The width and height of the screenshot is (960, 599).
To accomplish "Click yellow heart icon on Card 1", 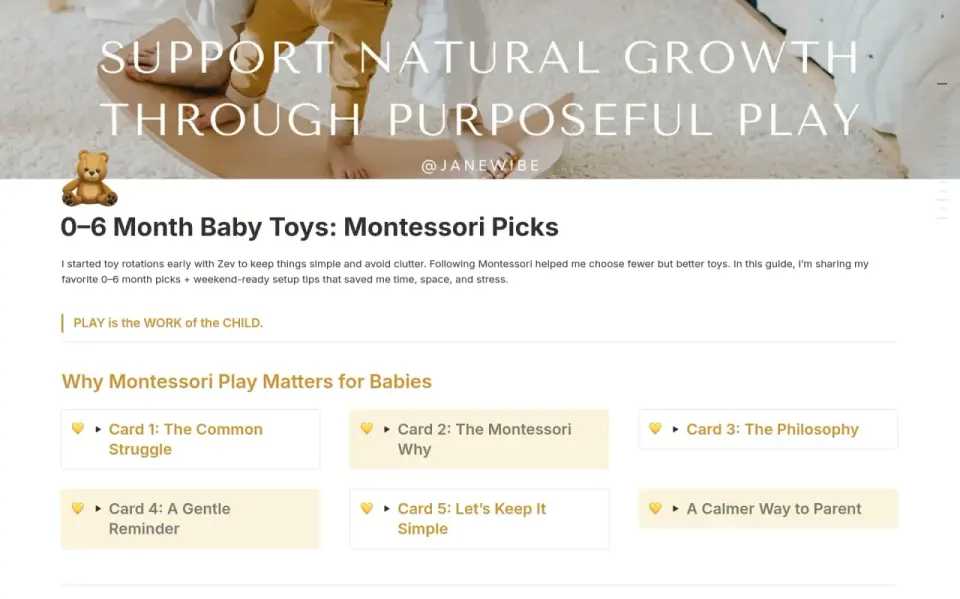I will point(78,429).
